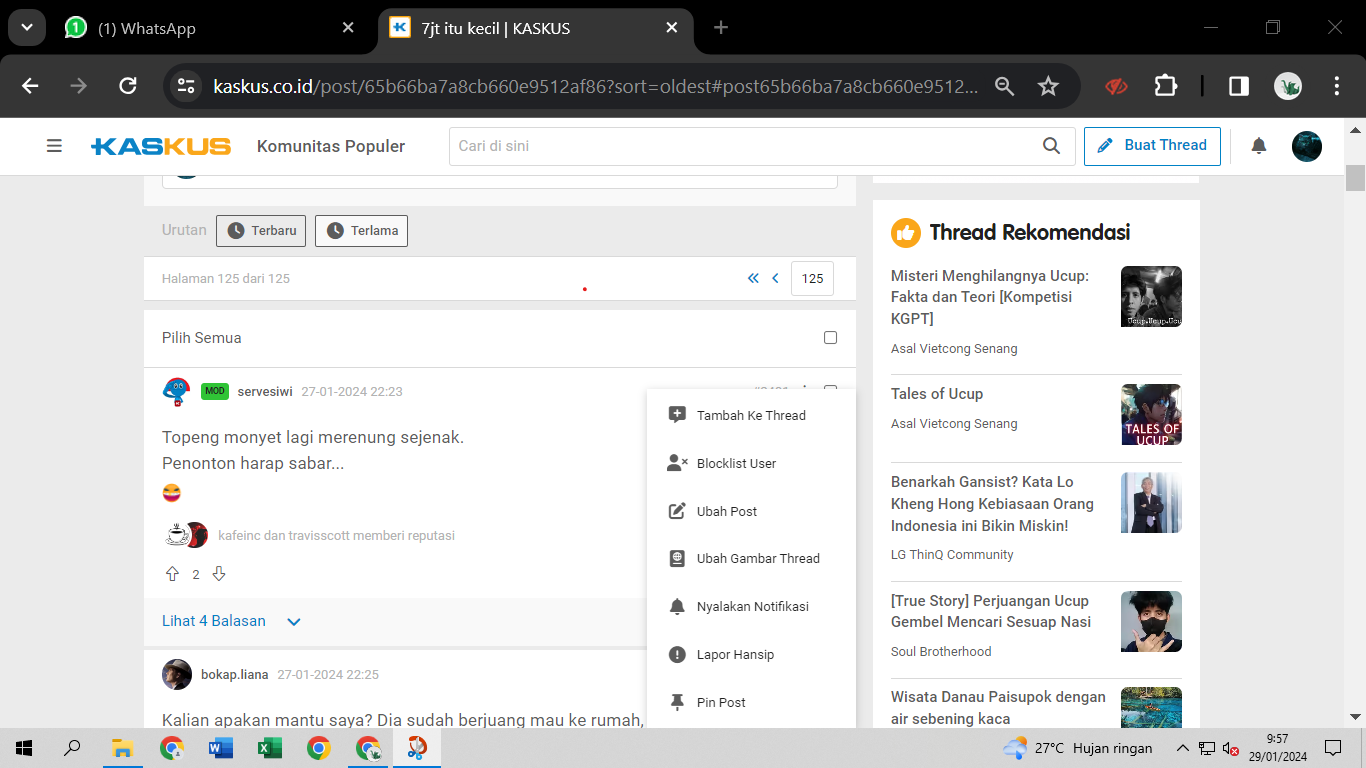The height and width of the screenshot is (768, 1366).
Task: Select Lapor Hansip menu option
Action: (x=735, y=655)
